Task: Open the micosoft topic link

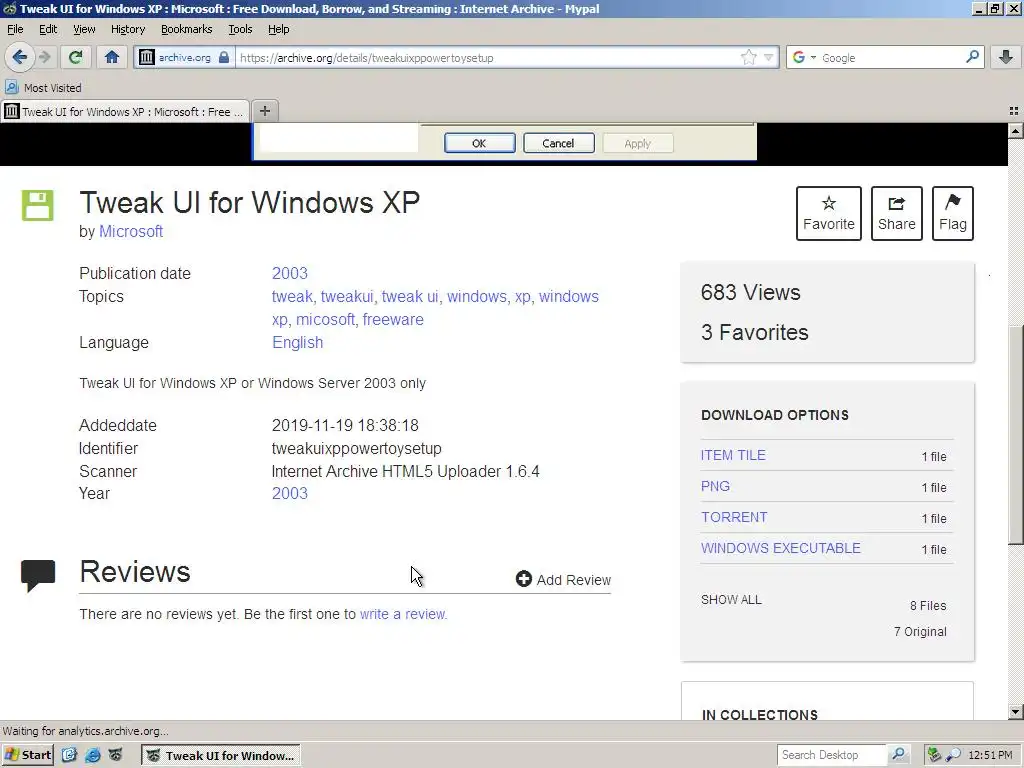Action: (x=325, y=319)
